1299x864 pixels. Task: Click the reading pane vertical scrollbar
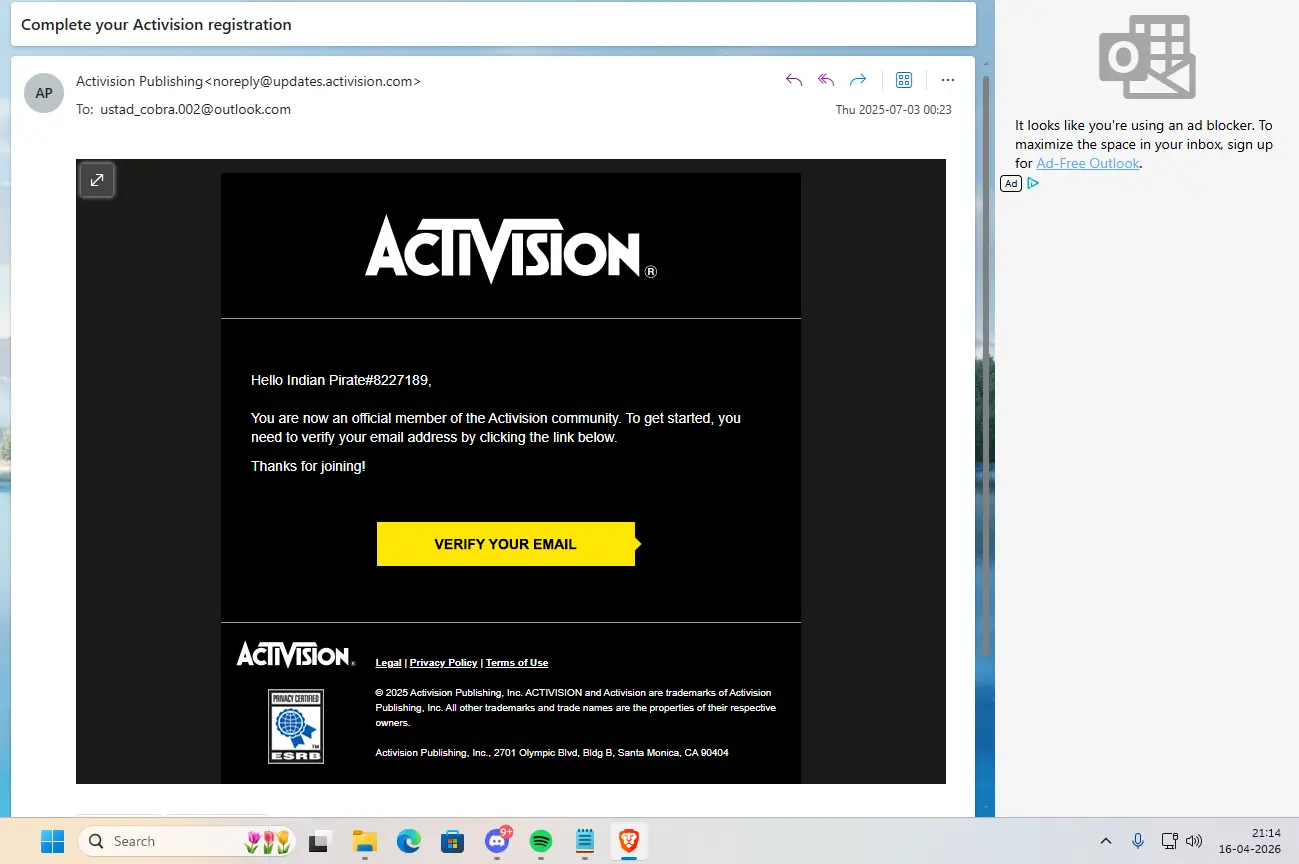pyautogui.click(x=986, y=365)
